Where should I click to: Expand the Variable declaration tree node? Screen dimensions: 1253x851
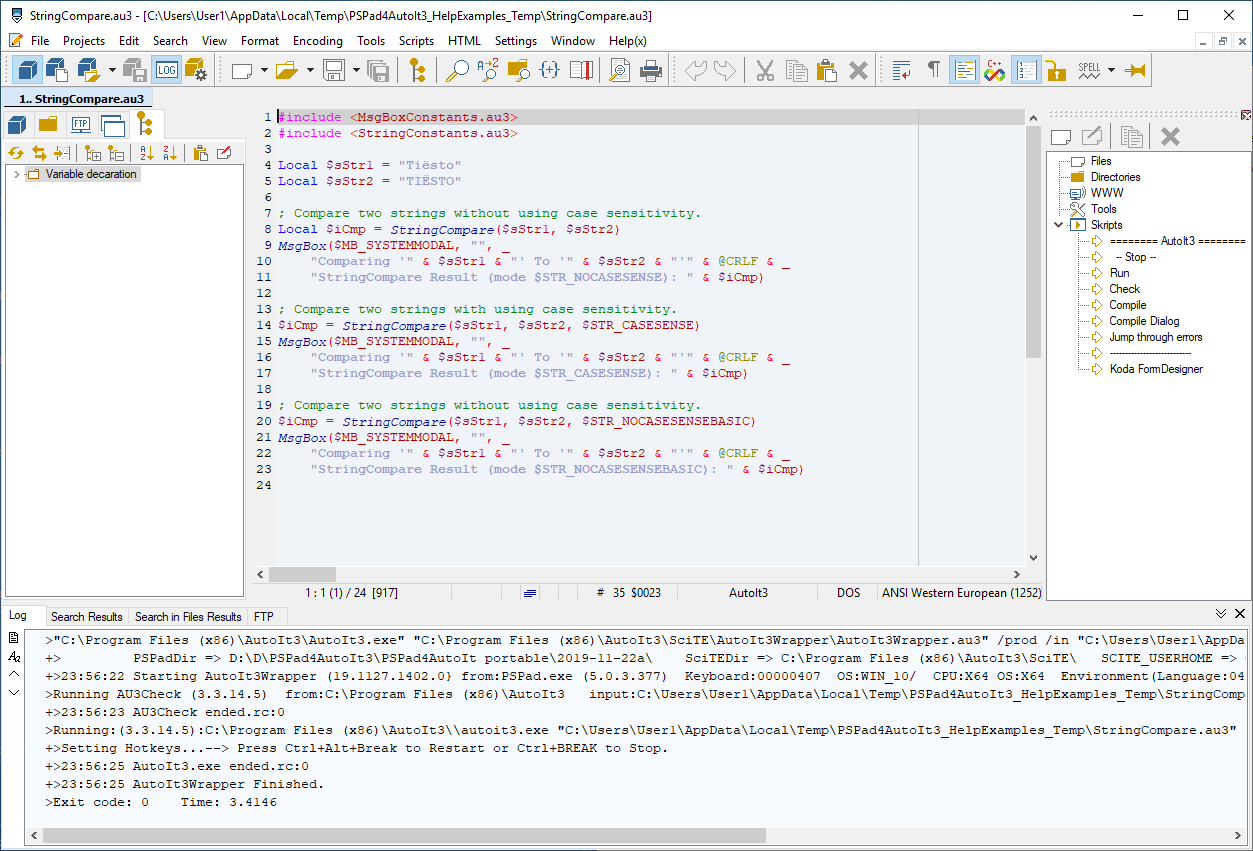point(16,175)
